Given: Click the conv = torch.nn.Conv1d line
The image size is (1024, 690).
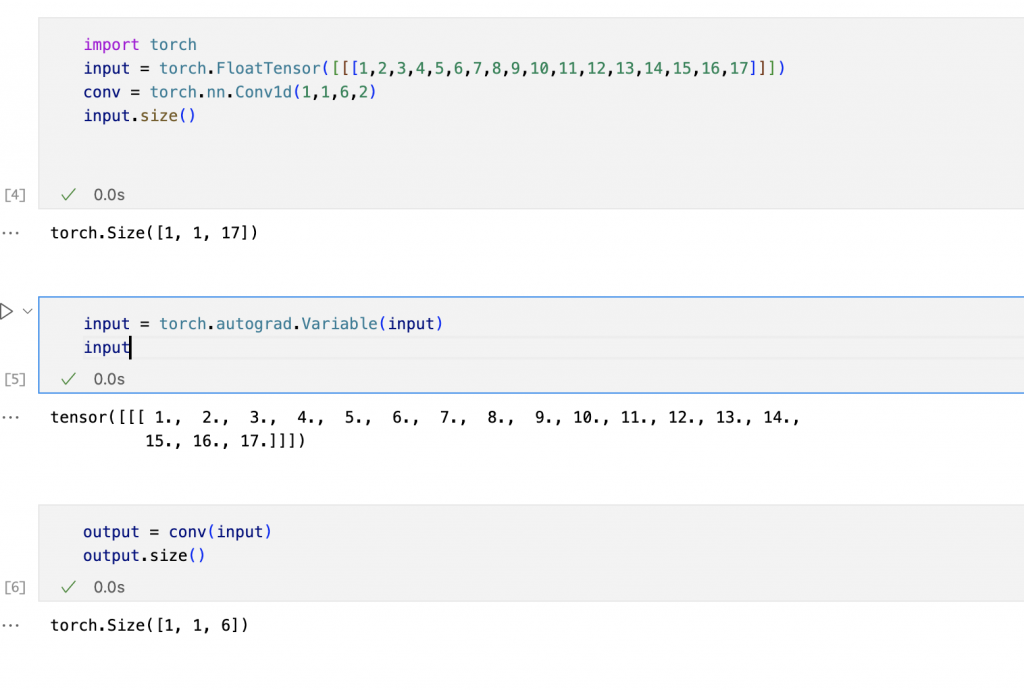Looking at the screenshot, I should (231, 92).
